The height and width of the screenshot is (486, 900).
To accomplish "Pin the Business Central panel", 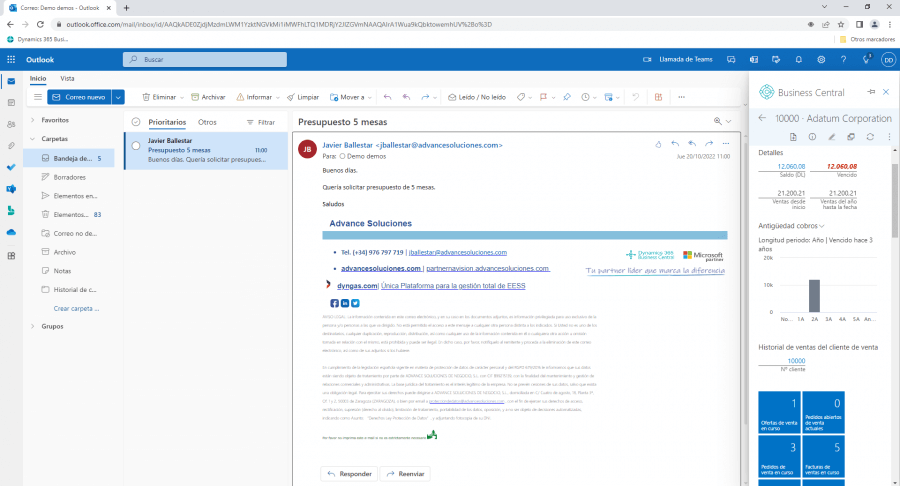I will point(869,92).
